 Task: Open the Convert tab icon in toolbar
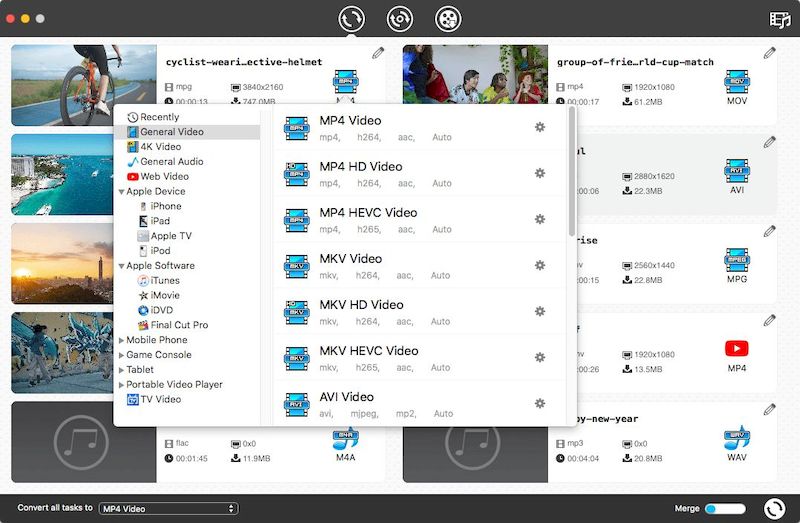[351, 19]
